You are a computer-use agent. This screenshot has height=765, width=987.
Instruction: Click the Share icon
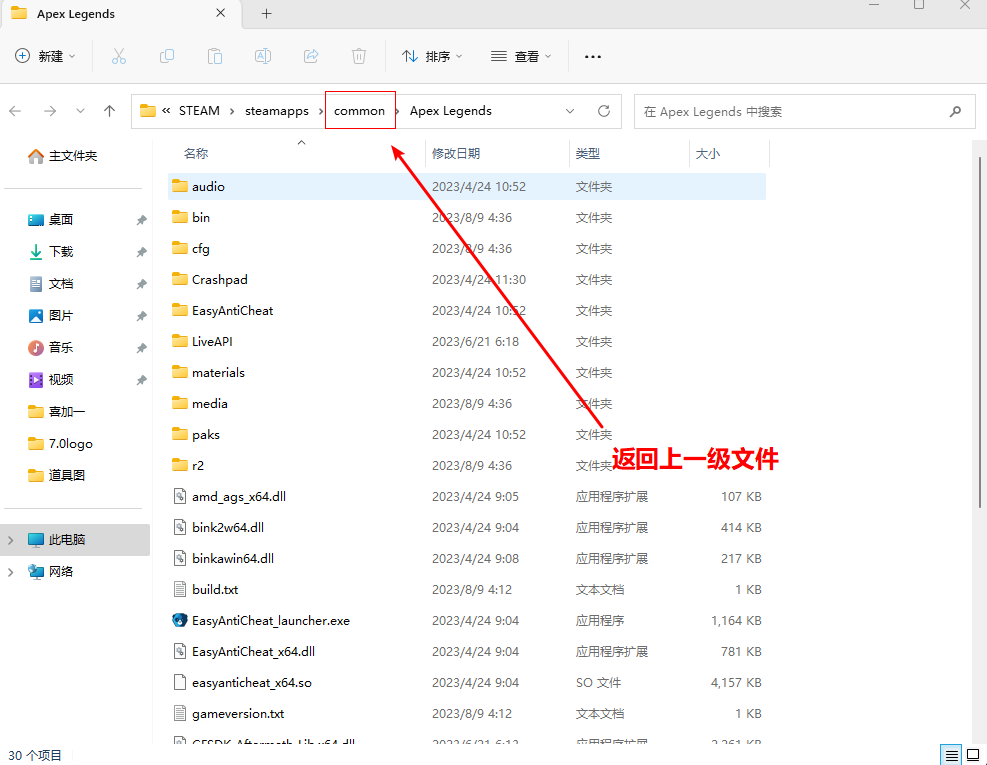(310, 56)
